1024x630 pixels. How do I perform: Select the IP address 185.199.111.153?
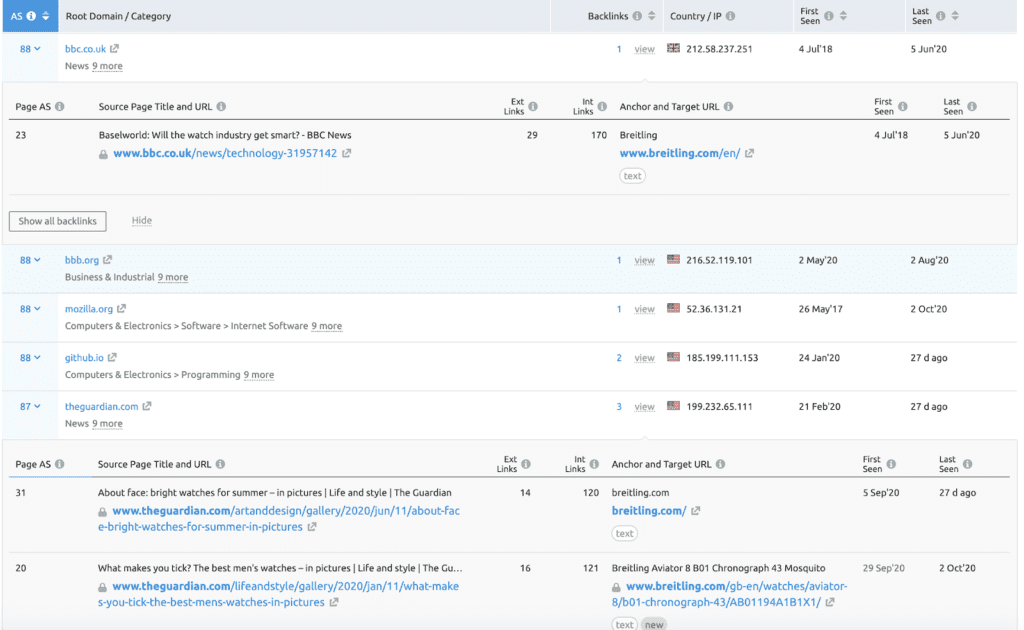point(722,358)
